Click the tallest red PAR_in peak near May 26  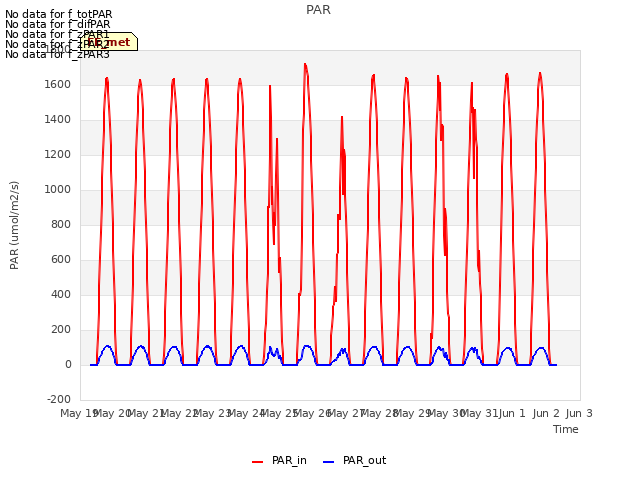point(305,65)
